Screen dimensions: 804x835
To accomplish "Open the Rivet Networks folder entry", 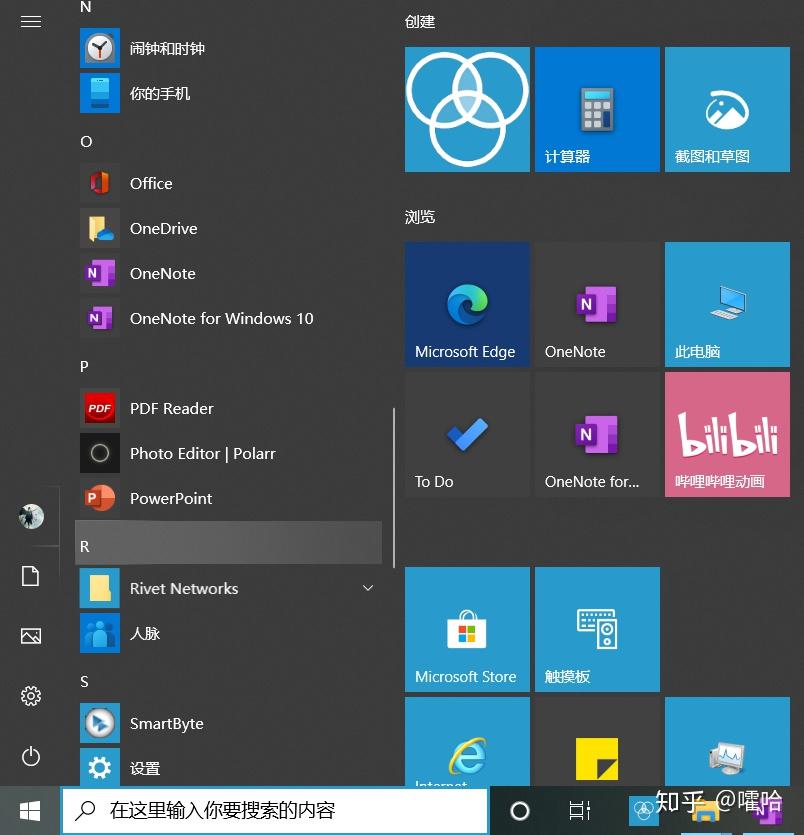I will (229, 588).
